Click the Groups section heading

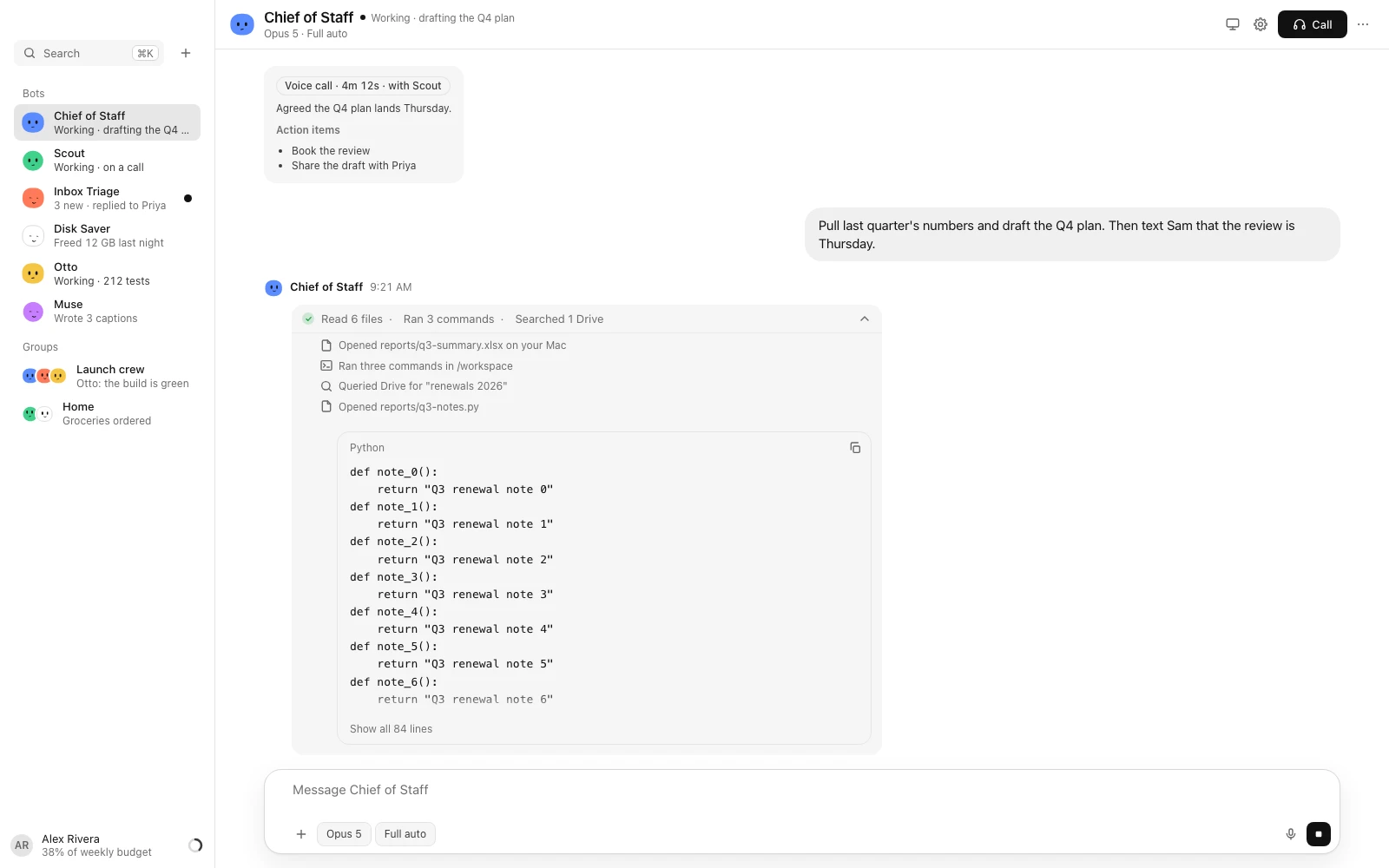pos(40,347)
